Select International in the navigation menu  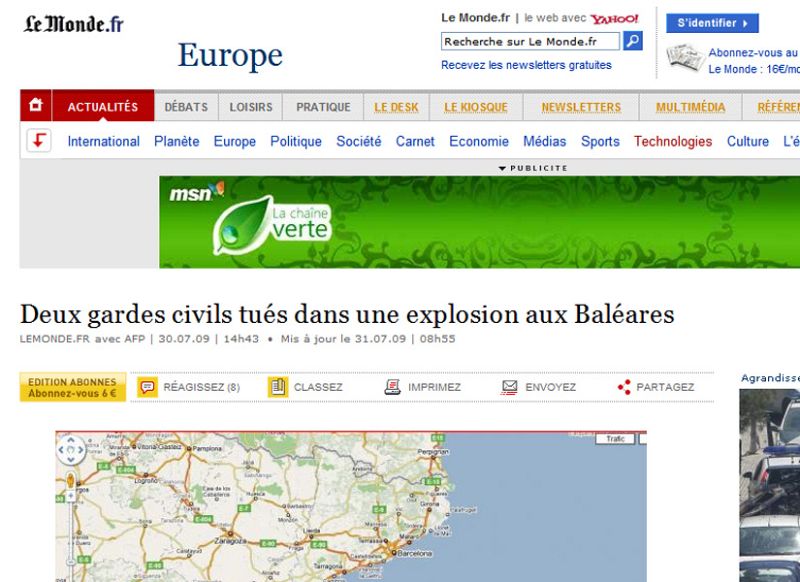pos(103,141)
